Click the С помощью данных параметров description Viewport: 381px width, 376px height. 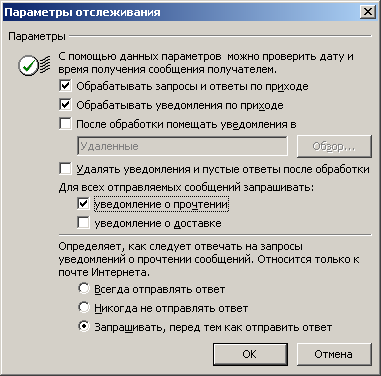(206, 63)
